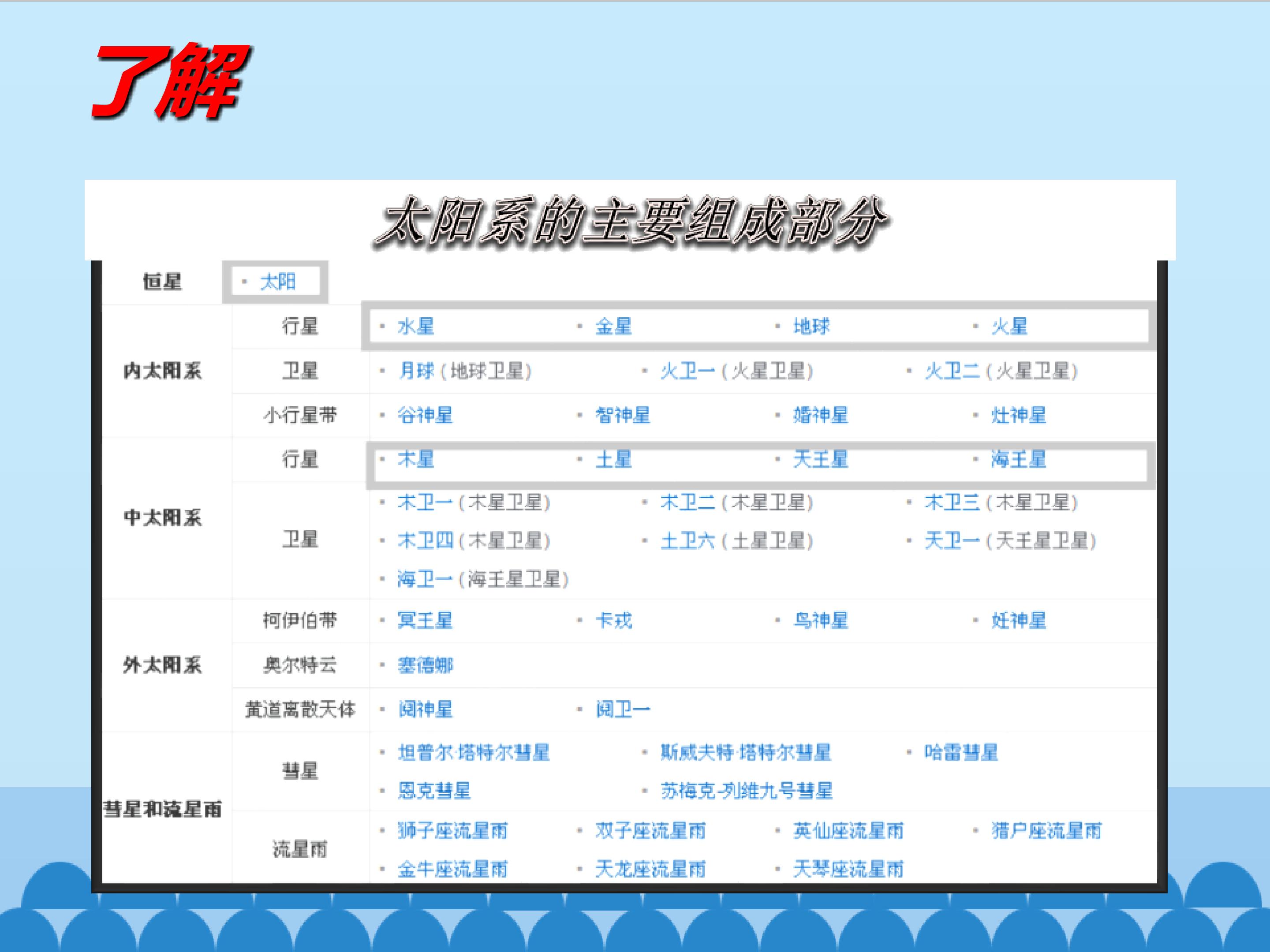
Task: Click the 狮子座流星雨 link
Action: pos(452,831)
